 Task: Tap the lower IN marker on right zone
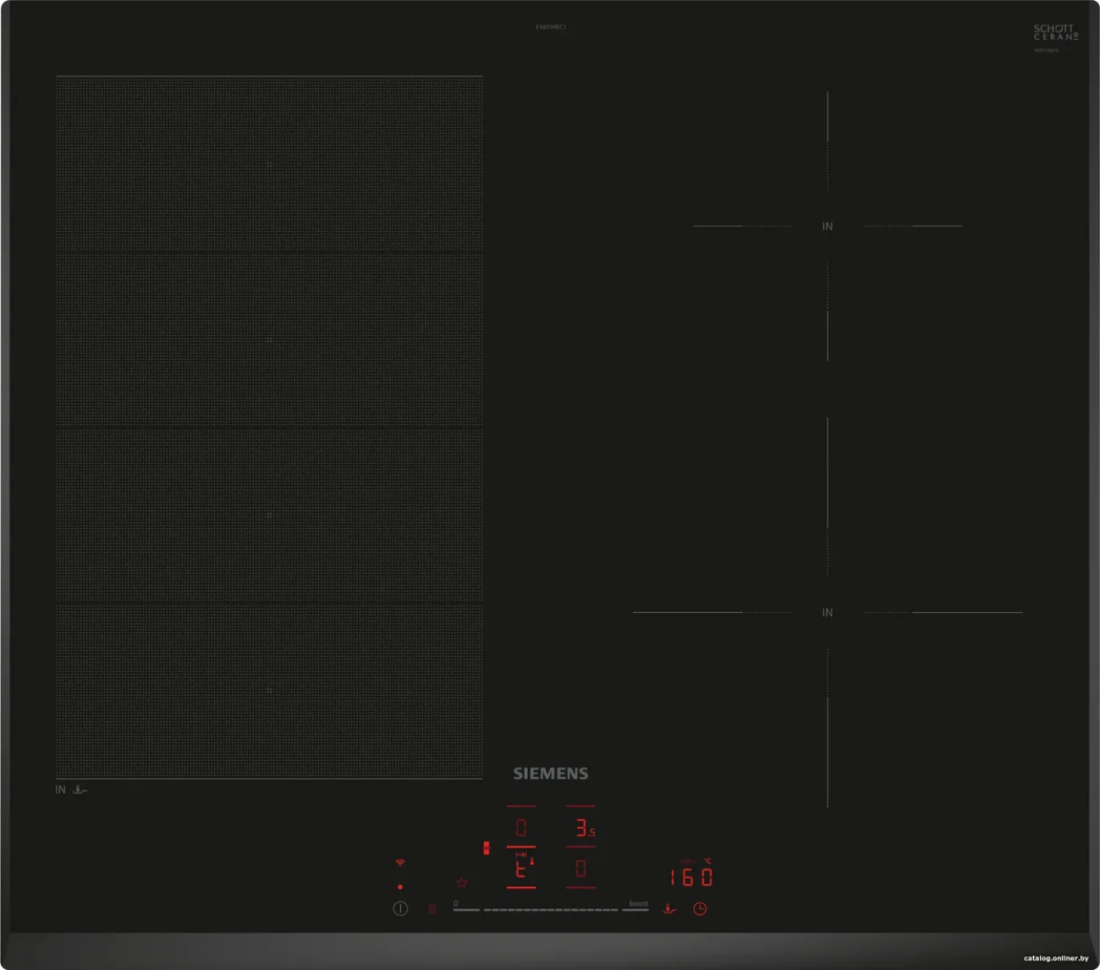[x=828, y=612]
